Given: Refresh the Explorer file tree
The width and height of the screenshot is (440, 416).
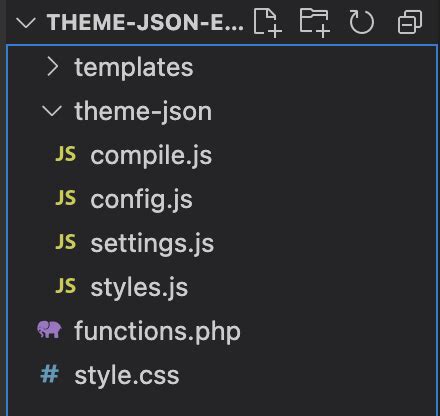Looking at the screenshot, I should coord(361,22).
